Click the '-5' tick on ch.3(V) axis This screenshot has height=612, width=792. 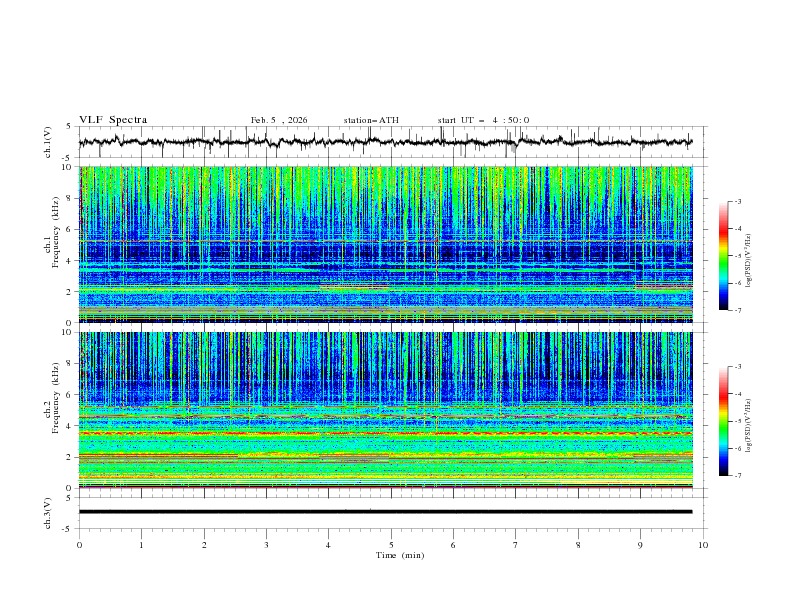coord(68,529)
